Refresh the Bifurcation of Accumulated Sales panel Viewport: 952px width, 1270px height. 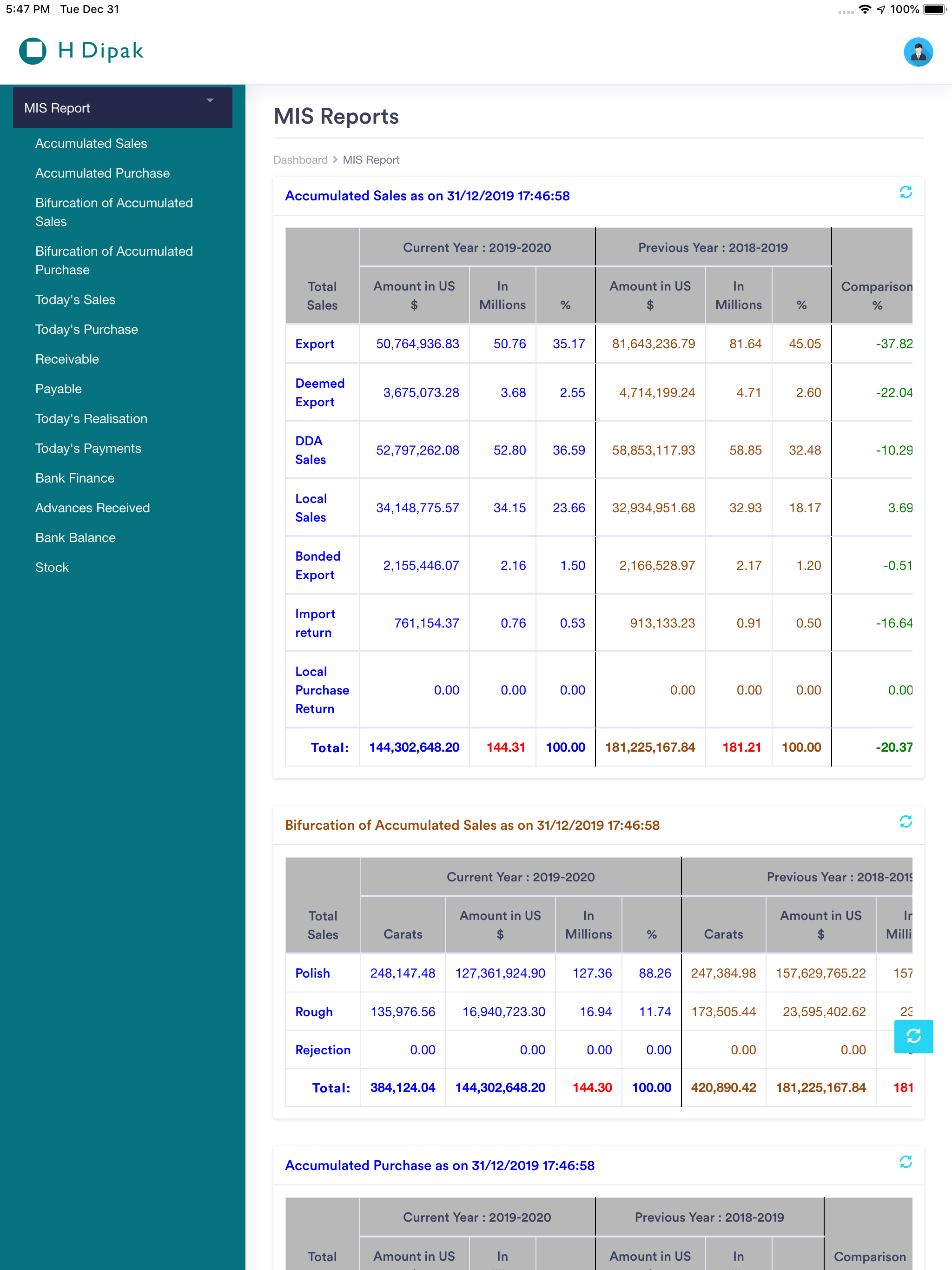906,821
